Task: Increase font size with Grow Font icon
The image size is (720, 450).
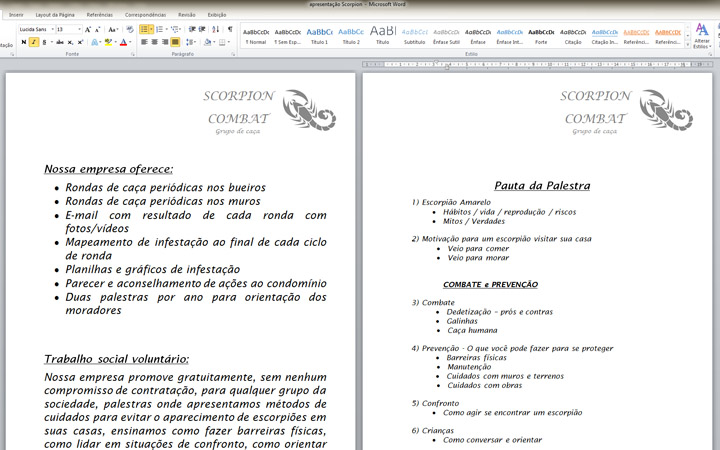Action: [88, 29]
